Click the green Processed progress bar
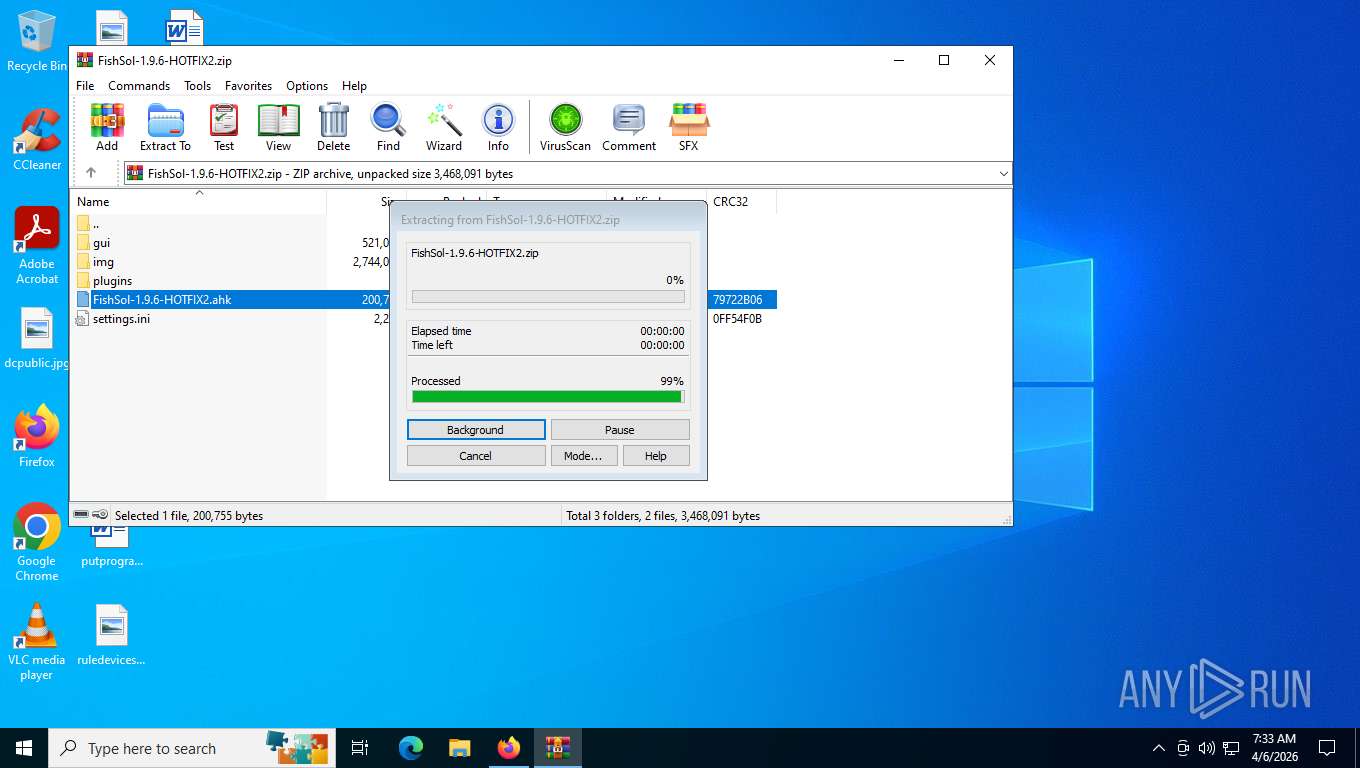 coord(548,397)
